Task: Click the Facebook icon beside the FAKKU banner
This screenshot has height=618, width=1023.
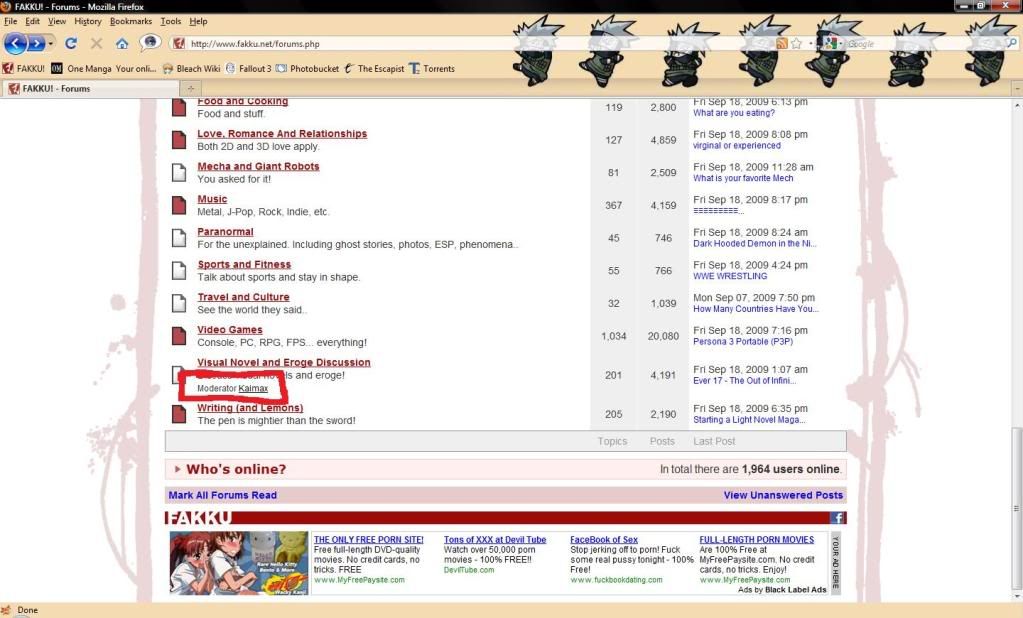Action: coord(837,517)
